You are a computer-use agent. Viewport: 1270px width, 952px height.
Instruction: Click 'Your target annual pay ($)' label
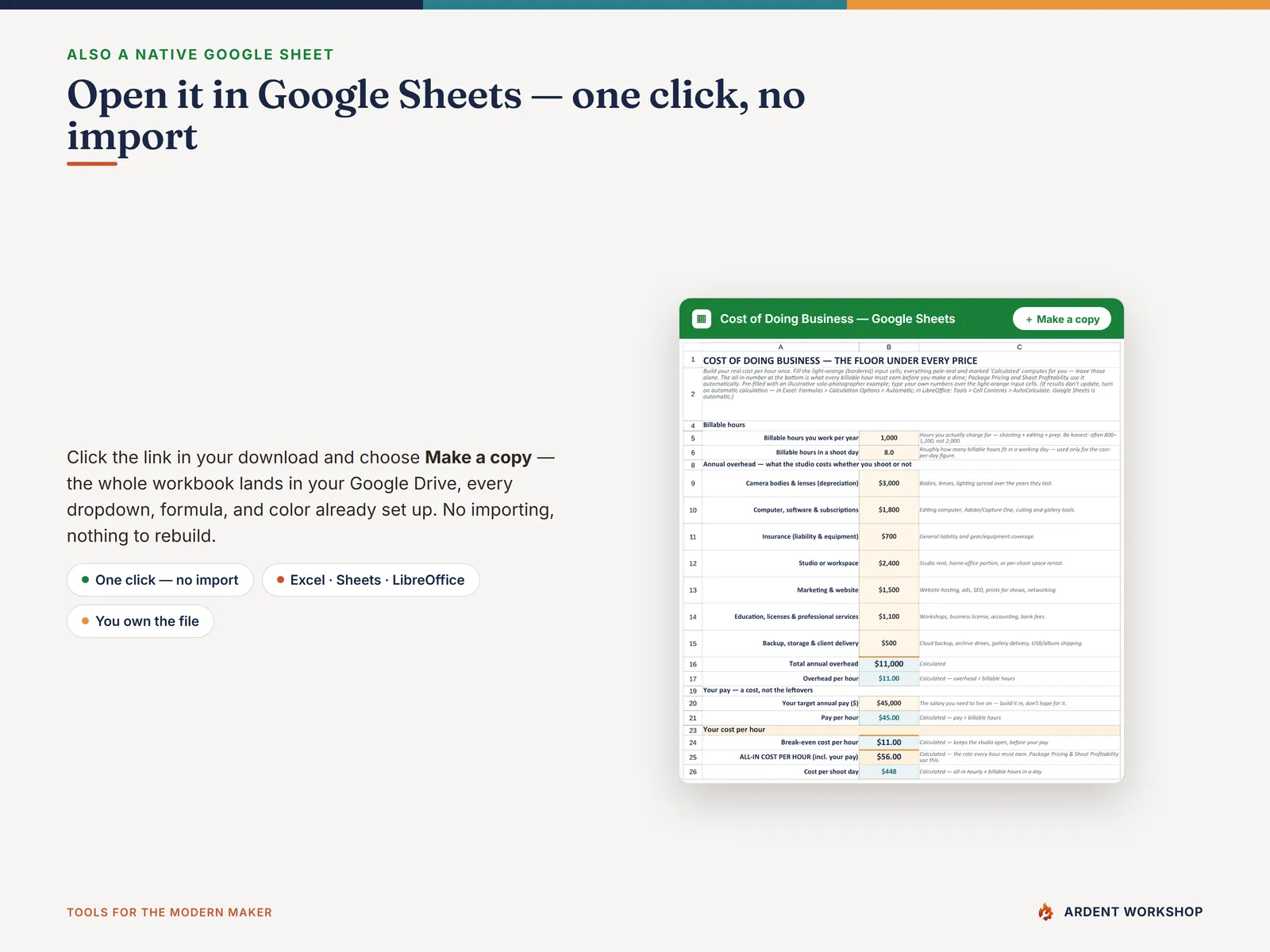[820, 703]
